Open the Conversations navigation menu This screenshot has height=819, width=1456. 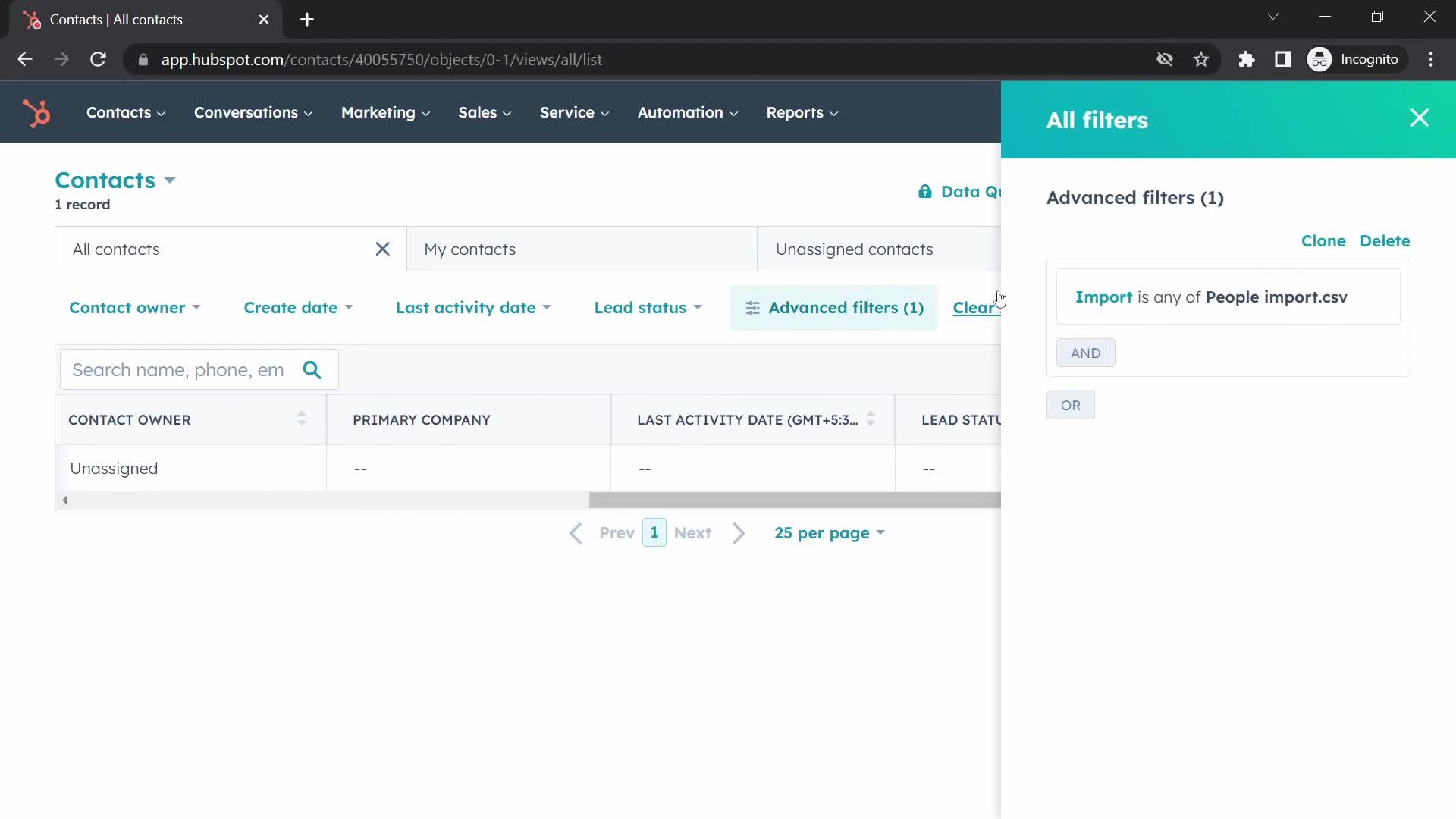253,113
